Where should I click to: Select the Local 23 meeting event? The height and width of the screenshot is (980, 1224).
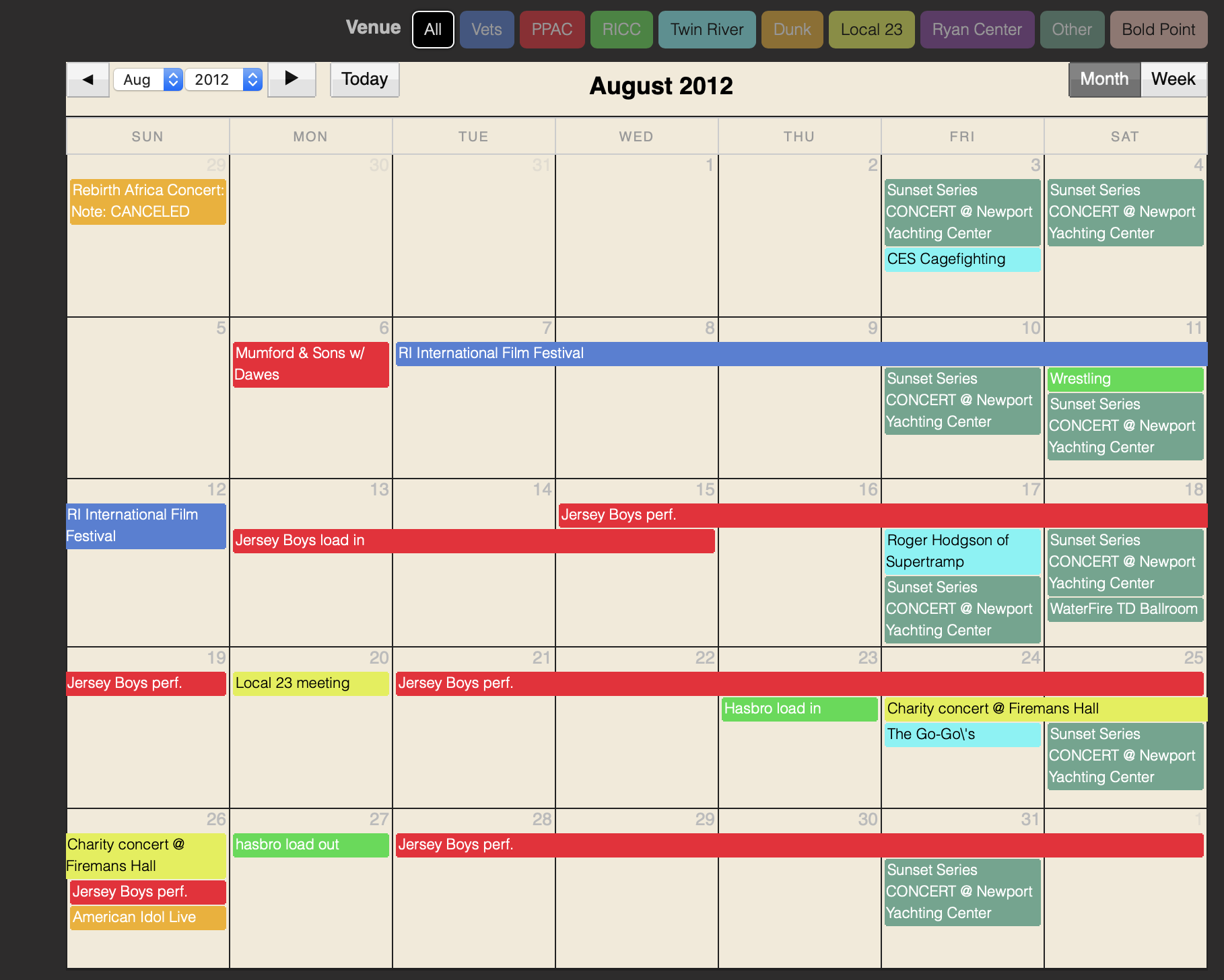point(310,683)
